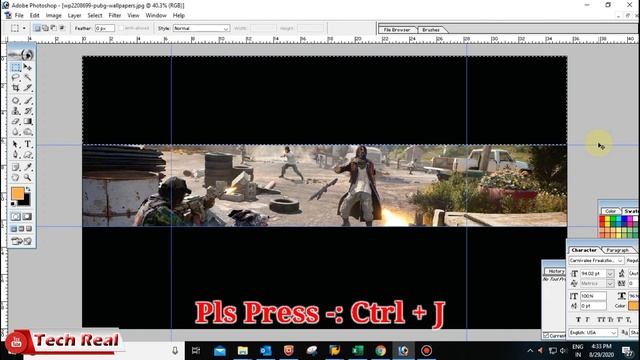This screenshot has height=360, width=640.
Task: Open the Image menu
Action: tap(53, 15)
